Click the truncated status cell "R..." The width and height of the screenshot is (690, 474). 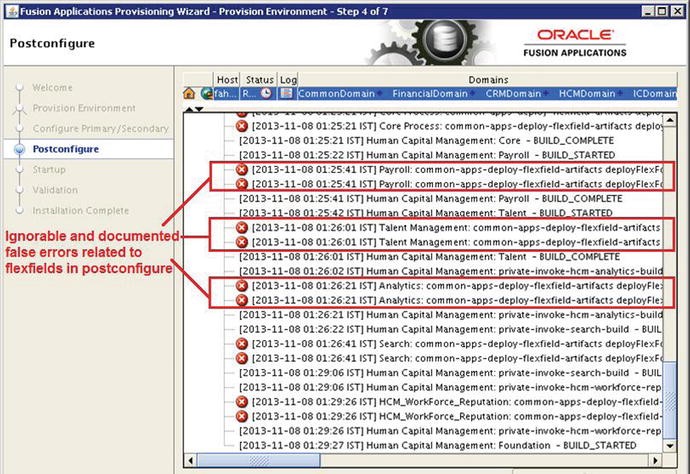[249, 93]
